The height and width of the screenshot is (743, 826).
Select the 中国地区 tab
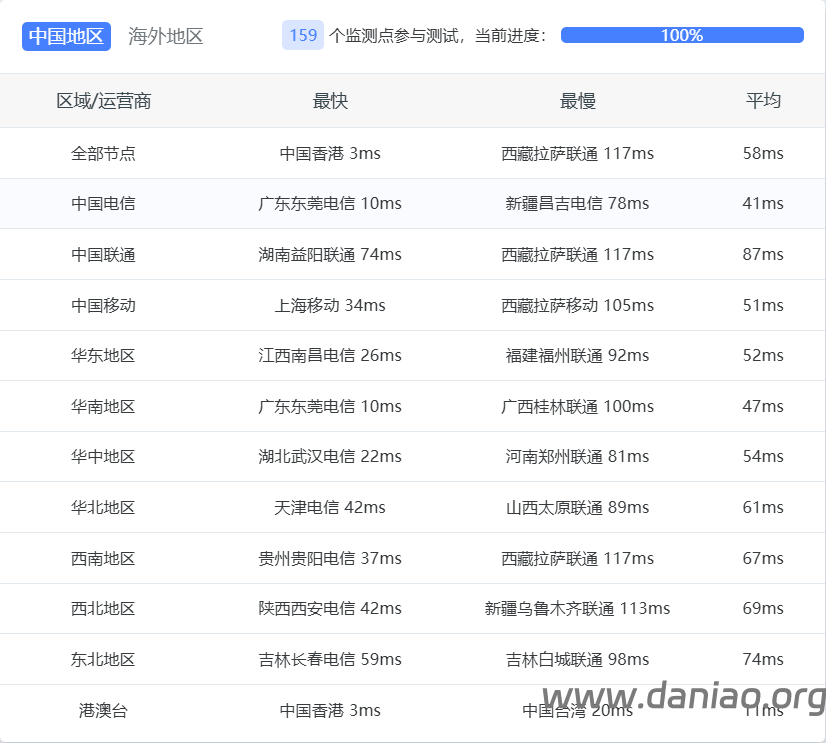(x=66, y=36)
